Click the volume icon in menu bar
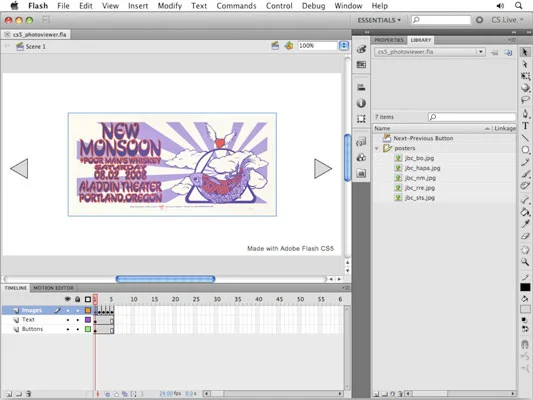The height and width of the screenshot is (400, 533). click(500, 5)
